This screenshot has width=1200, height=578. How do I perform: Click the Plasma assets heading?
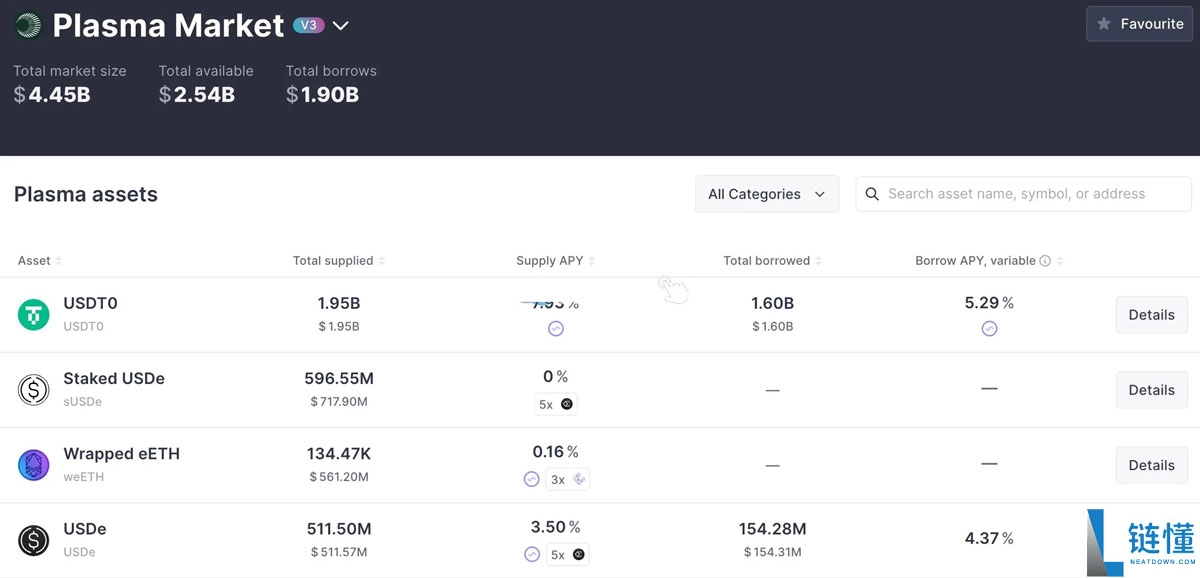click(86, 194)
